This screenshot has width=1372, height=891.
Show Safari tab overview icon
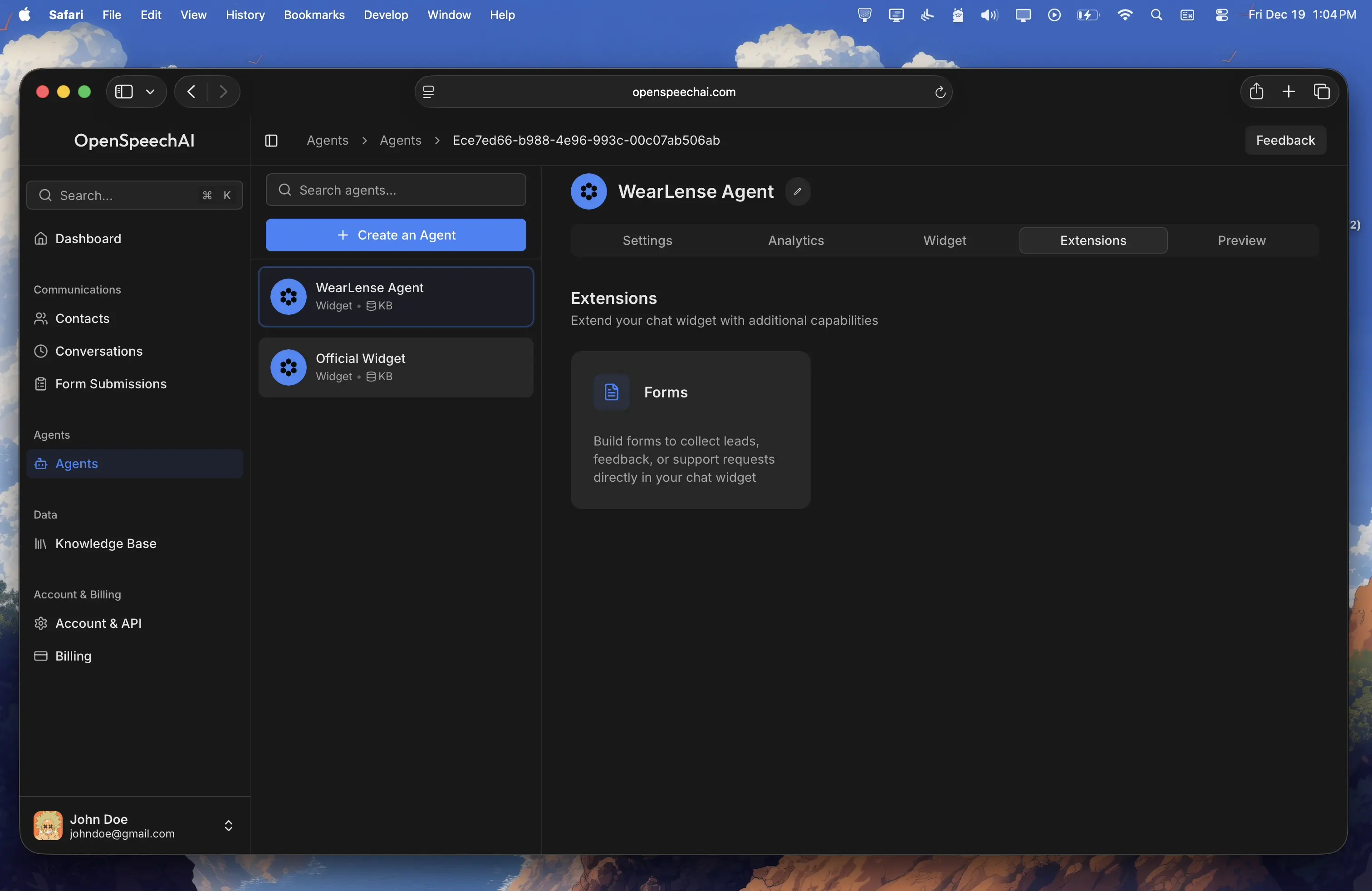1322,92
